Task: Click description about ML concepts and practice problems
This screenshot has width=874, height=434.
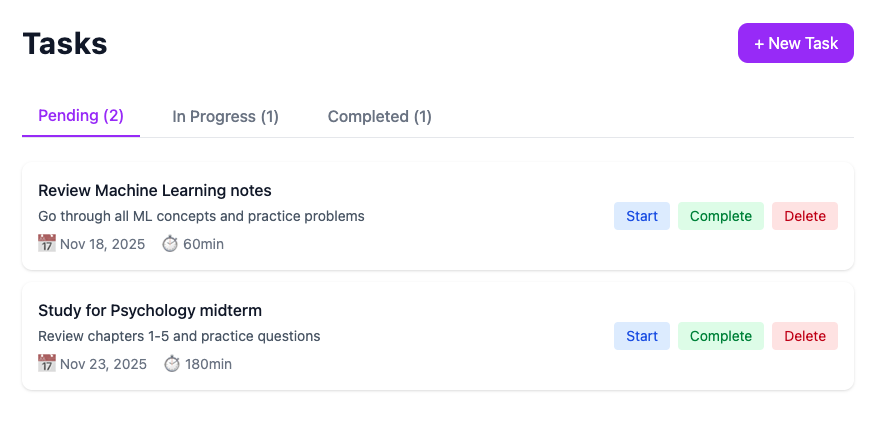Action: click(x=201, y=216)
